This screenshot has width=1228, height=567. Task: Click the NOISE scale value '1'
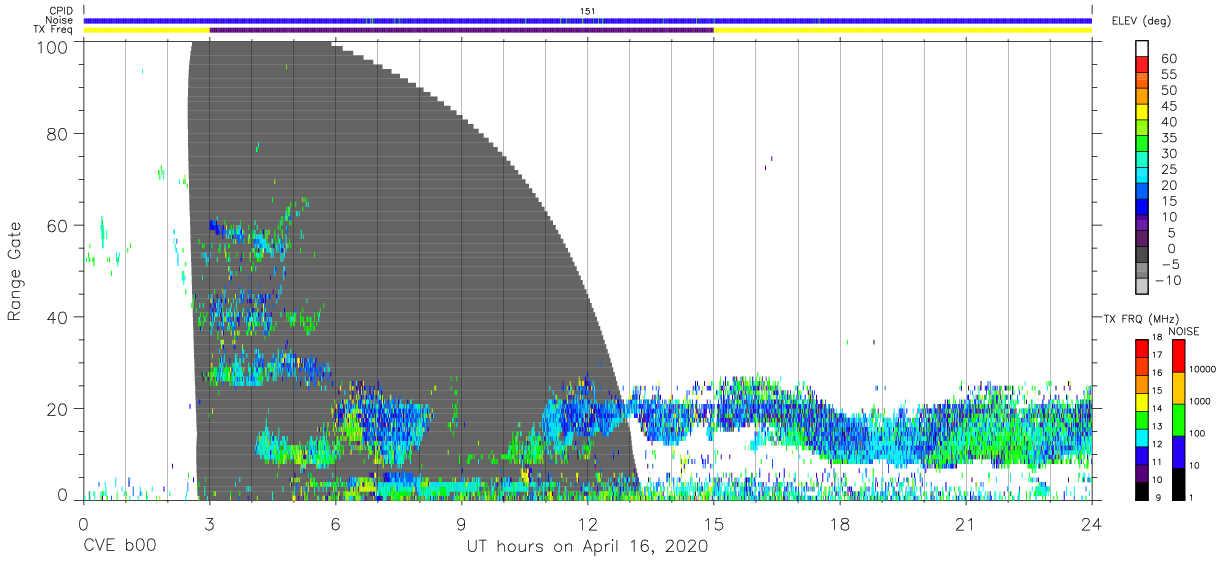(x=1190, y=497)
